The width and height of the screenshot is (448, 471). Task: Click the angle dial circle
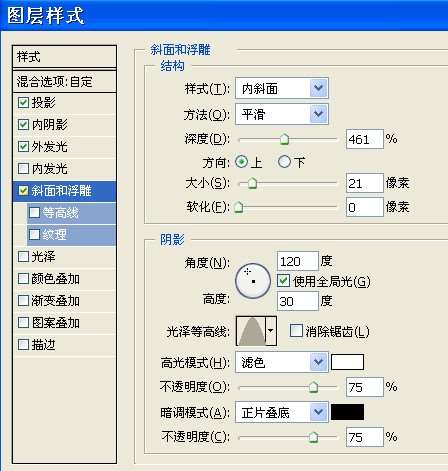click(x=253, y=281)
